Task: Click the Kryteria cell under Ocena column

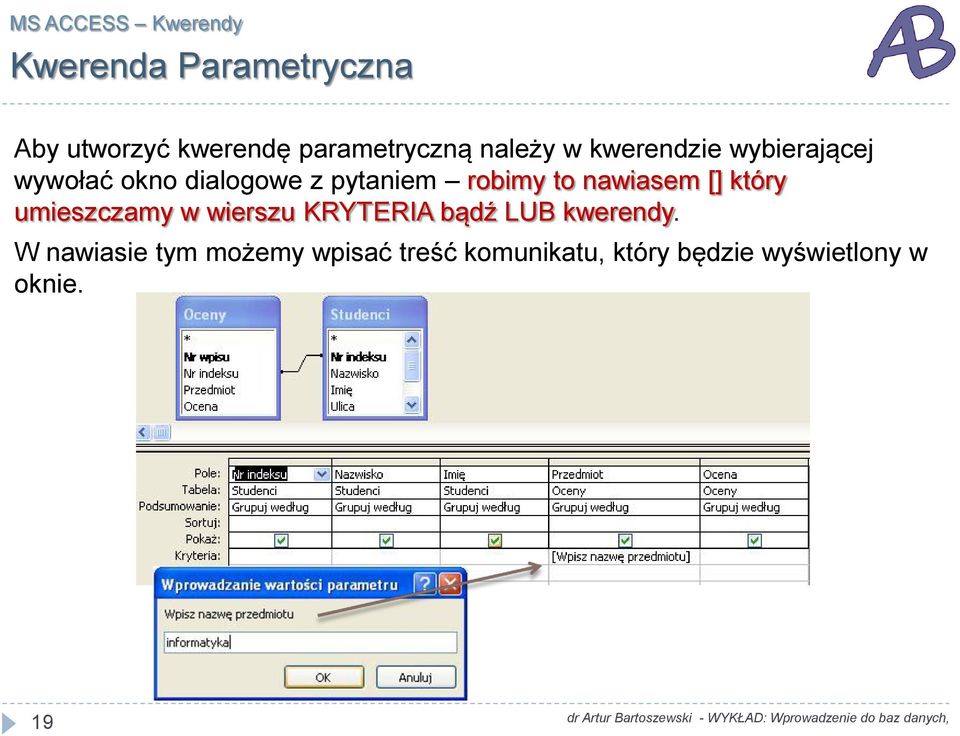Action: click(x=754, y=557)
